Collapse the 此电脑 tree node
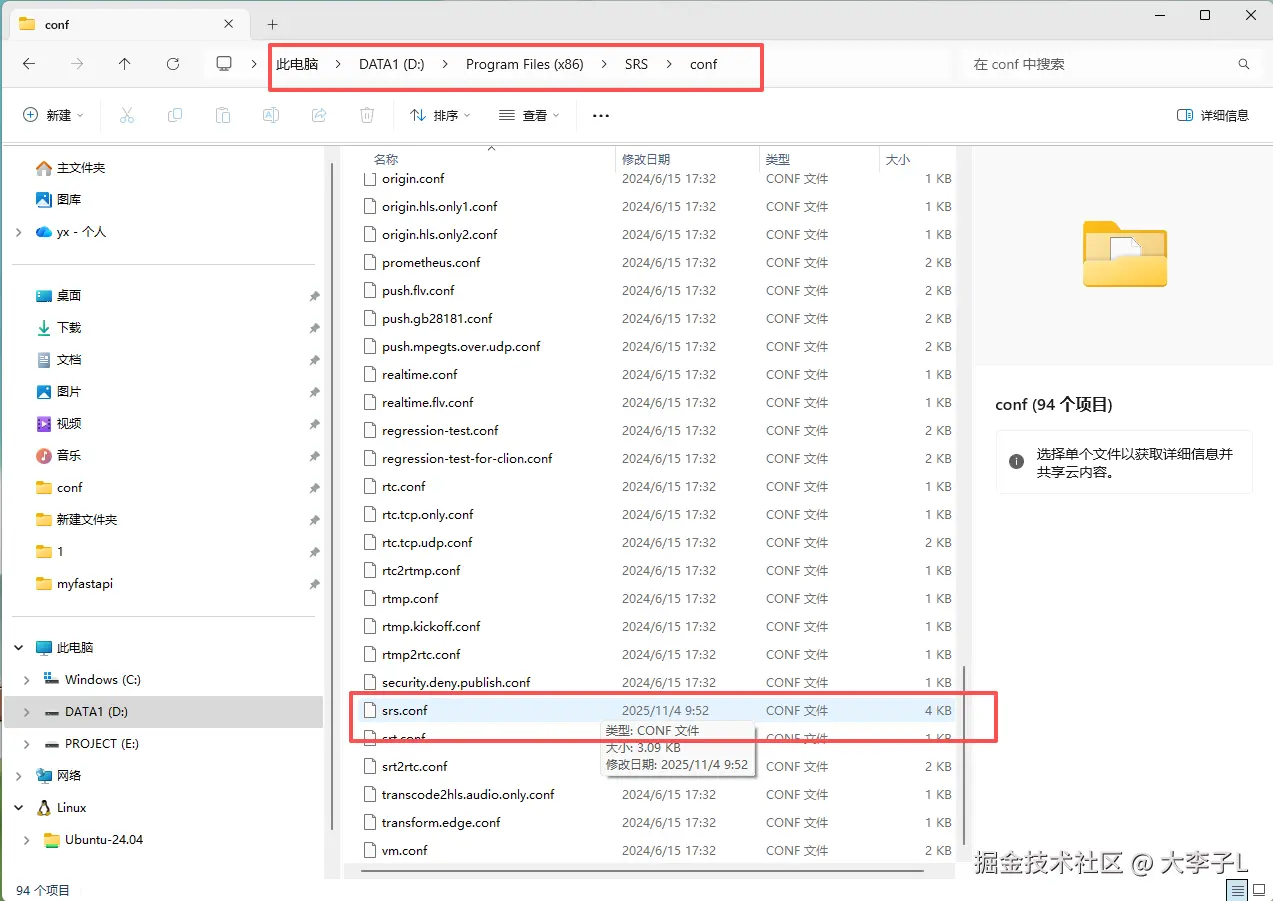Image resolution: width=1273 pixels, height=901 pixels. 19,648
